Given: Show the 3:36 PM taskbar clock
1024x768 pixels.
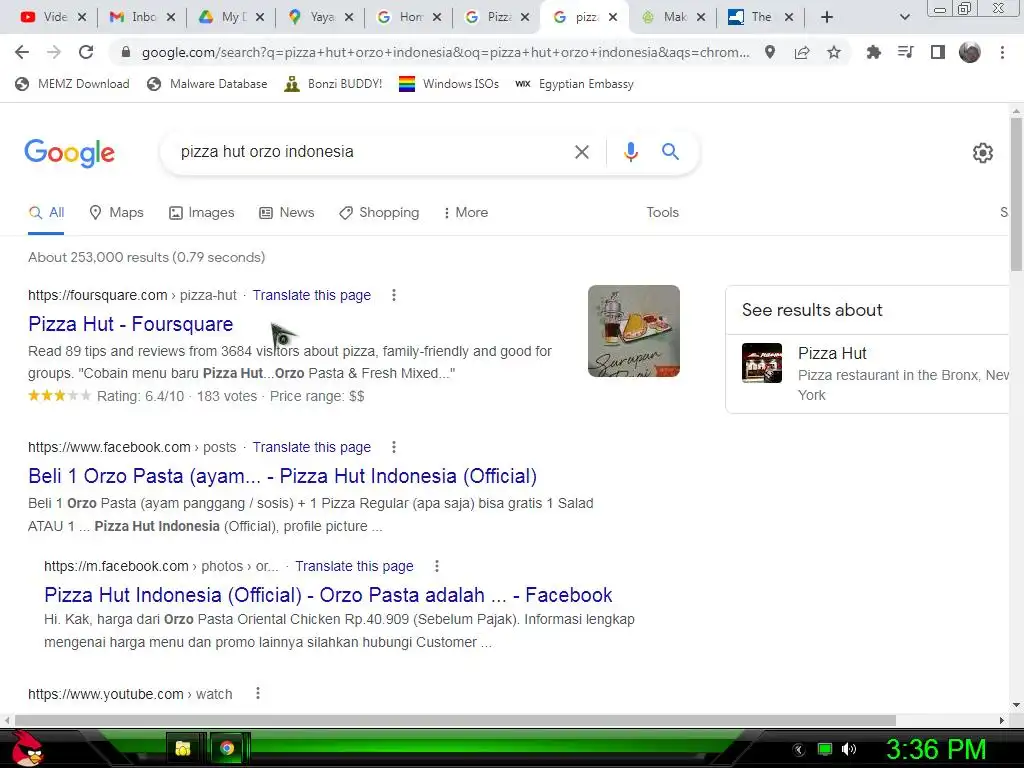Looking at the screenshot, I should click(x=935, y=749).
